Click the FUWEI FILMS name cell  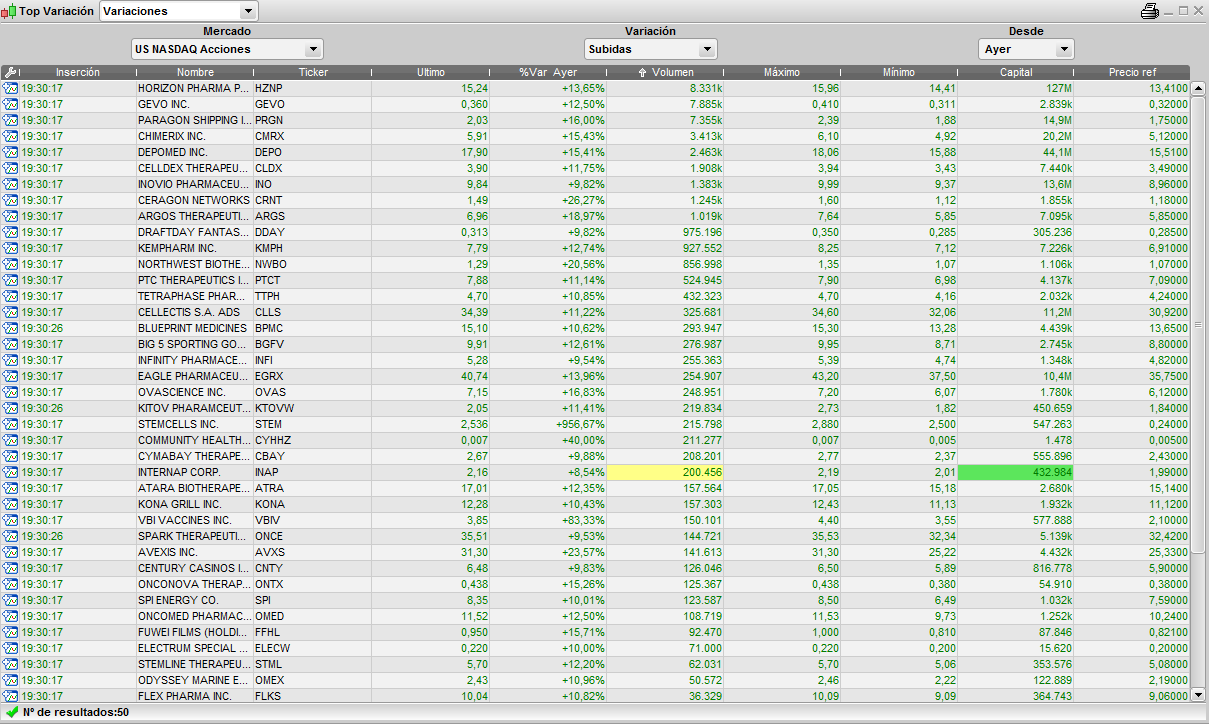point(195,632)
